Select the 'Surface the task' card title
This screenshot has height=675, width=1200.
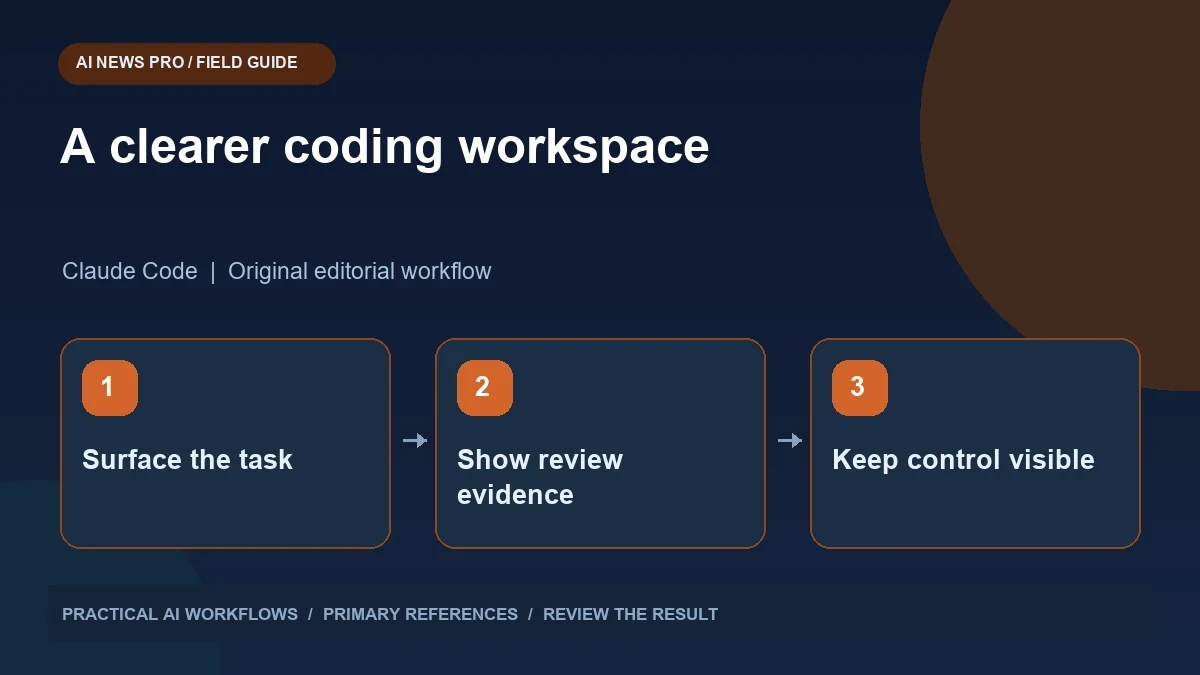(187, 460)
